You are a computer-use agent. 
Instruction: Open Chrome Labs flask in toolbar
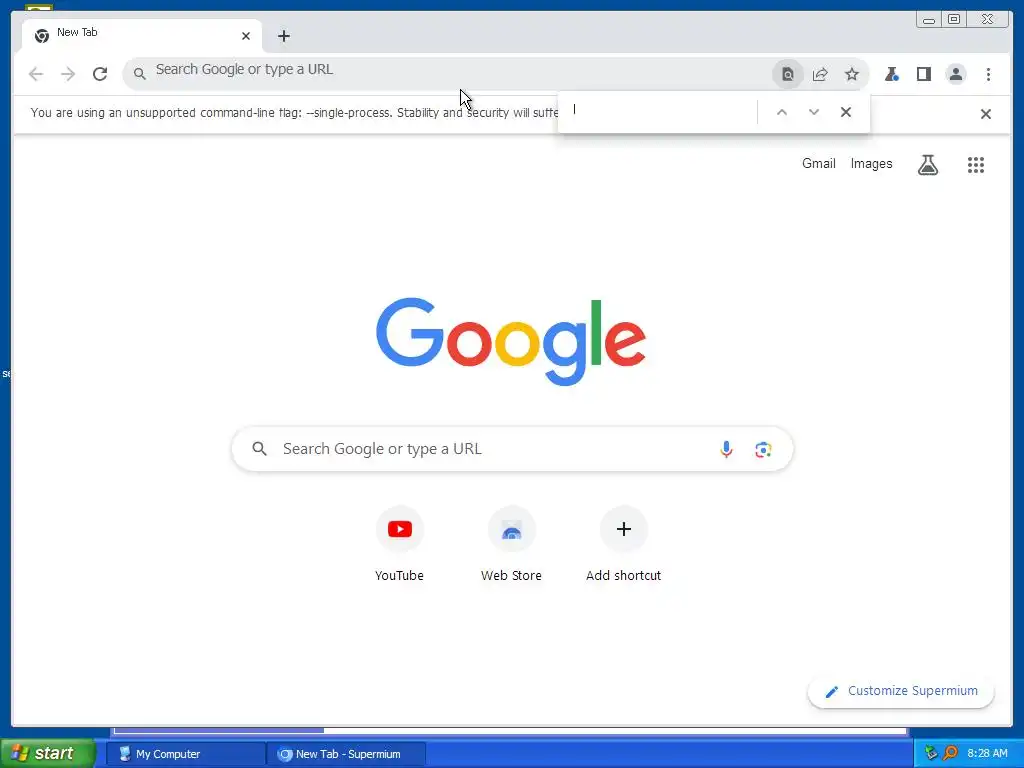[891, 74]
